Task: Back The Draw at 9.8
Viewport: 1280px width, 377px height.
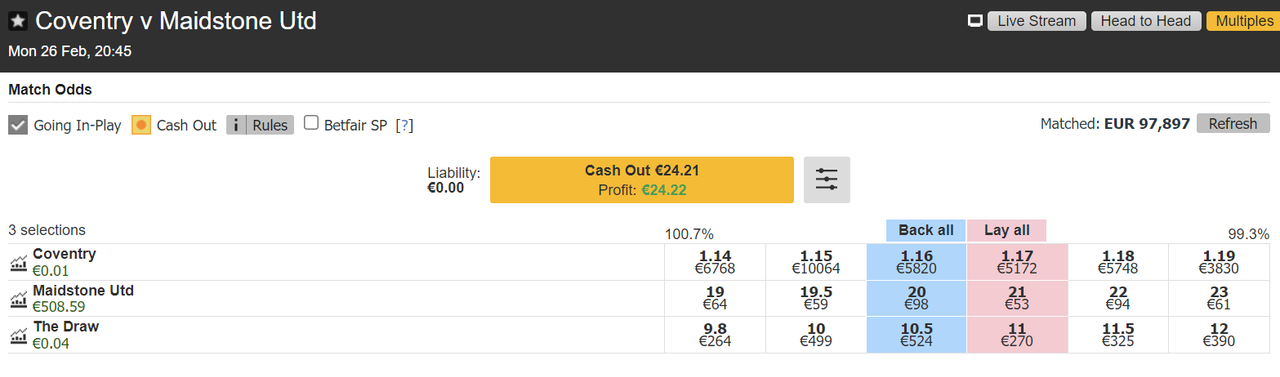Action: [715, 334]
